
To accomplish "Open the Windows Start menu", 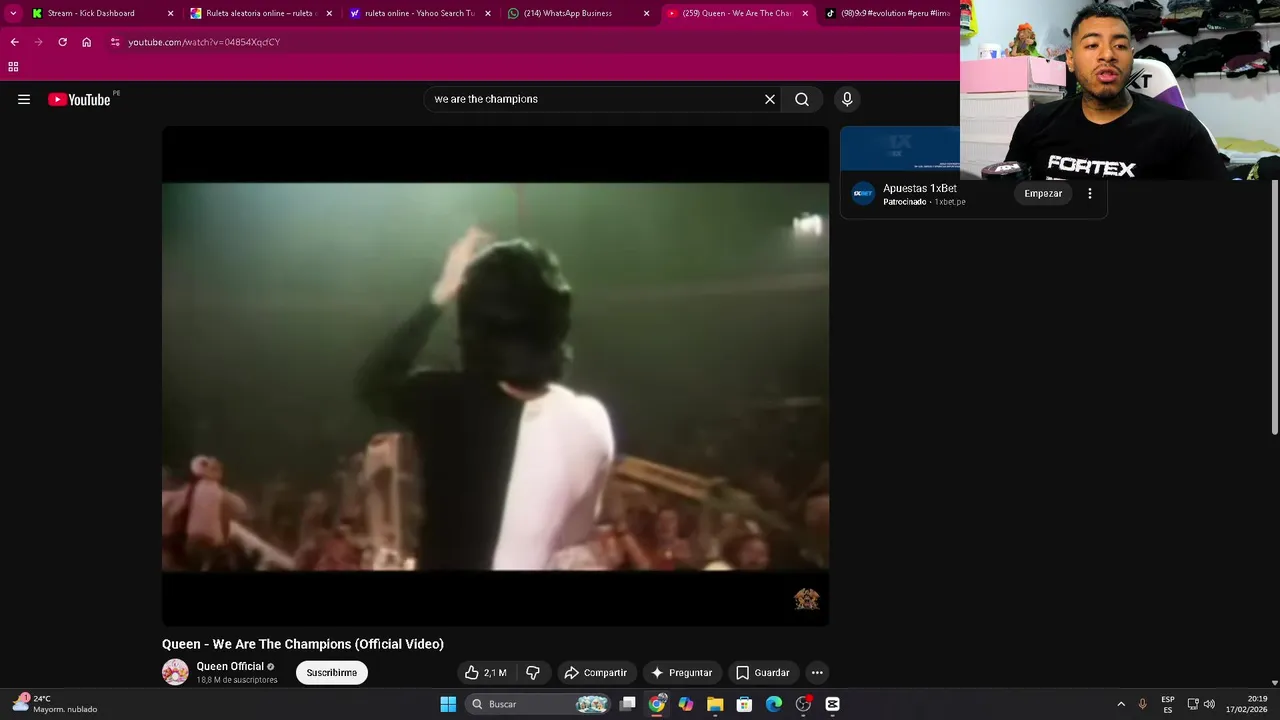I will pyautogui.click(x=448, y=704).
